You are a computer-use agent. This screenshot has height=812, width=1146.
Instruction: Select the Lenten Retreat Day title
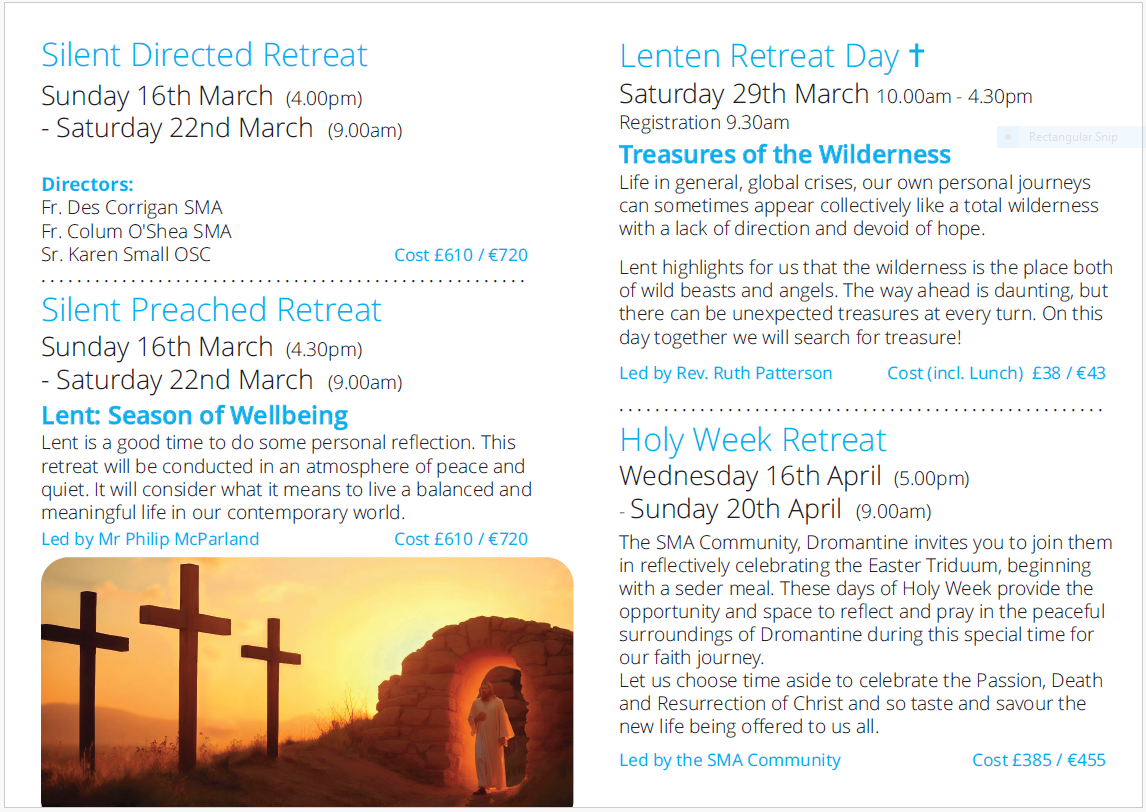759,56
